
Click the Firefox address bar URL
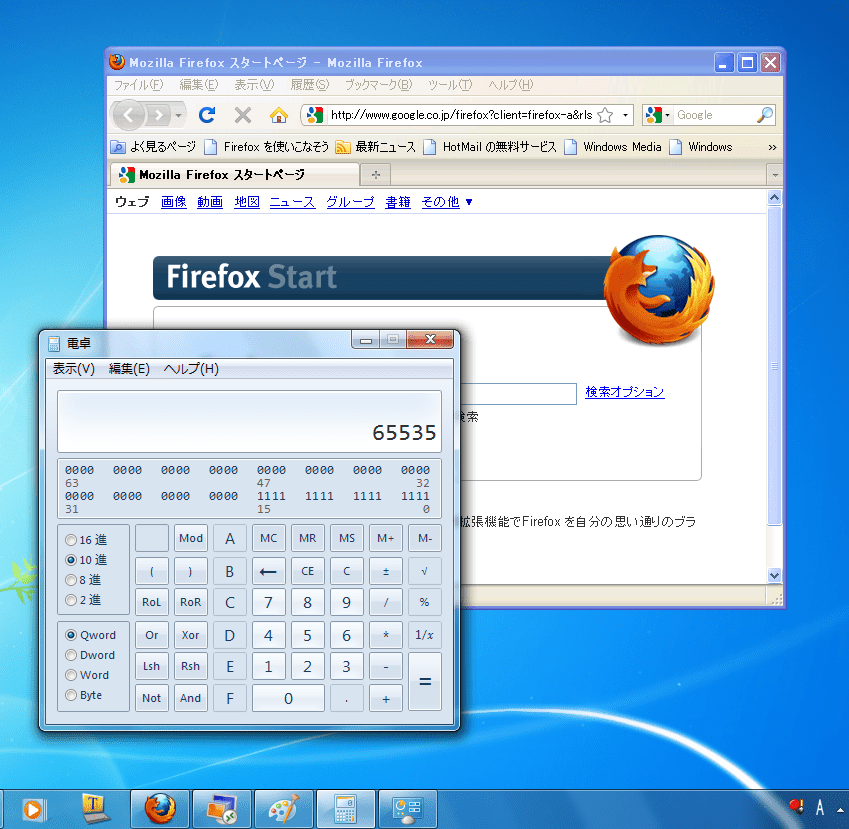click(x=461, y=115)
